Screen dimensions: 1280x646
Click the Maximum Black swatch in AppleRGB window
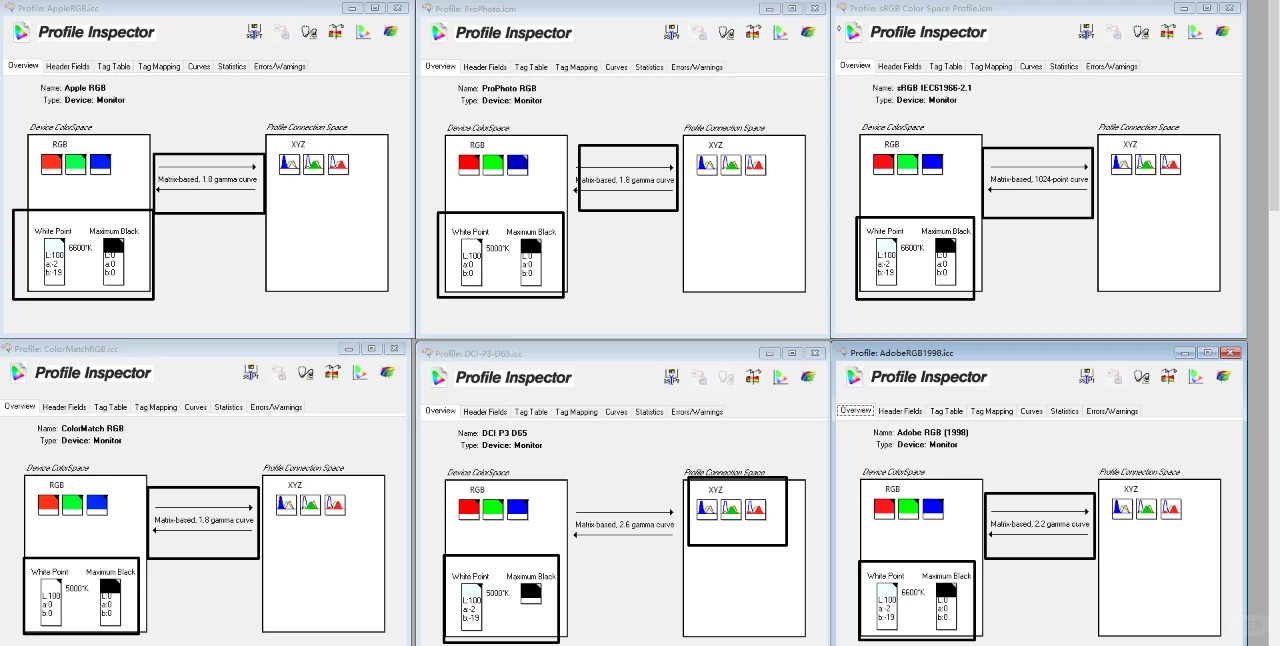click(113, 261)
